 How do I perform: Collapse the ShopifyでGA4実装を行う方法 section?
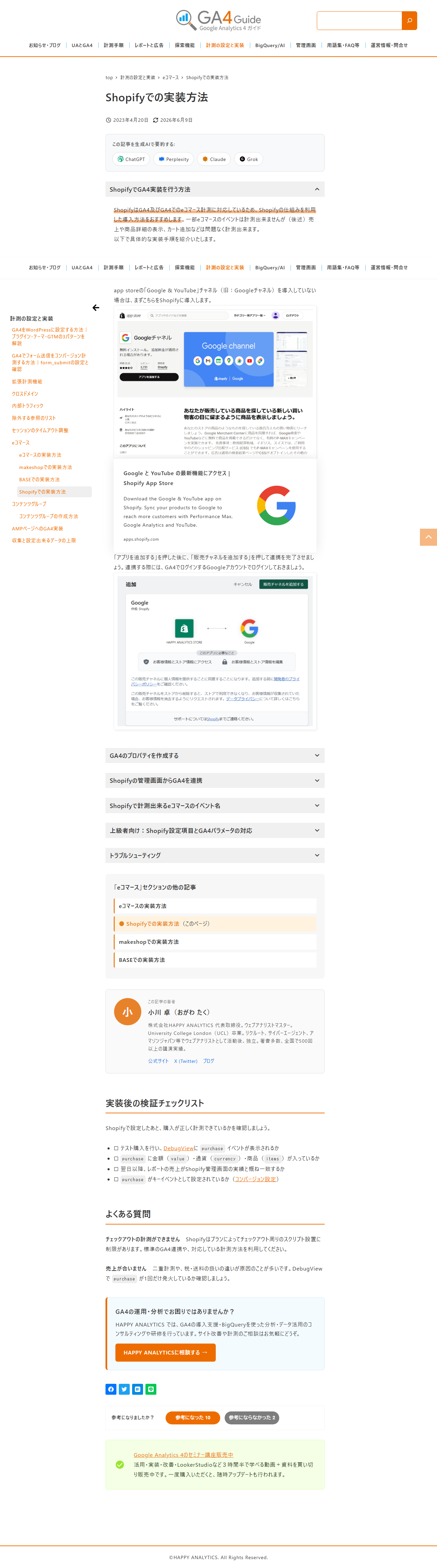(214, 189)
